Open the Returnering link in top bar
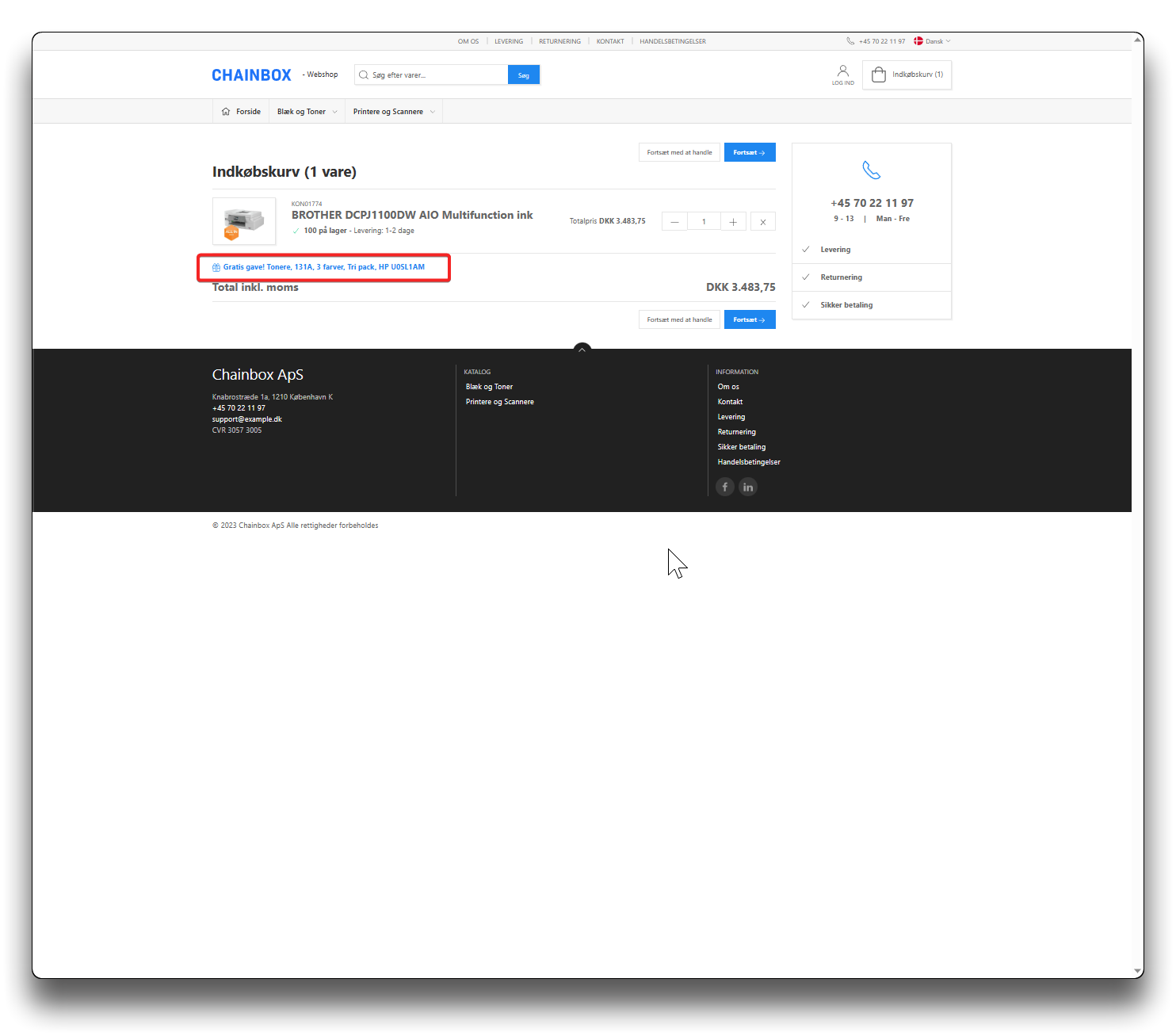The width and height of the screenshot is (1176, 1036). [x=559, y=41]
